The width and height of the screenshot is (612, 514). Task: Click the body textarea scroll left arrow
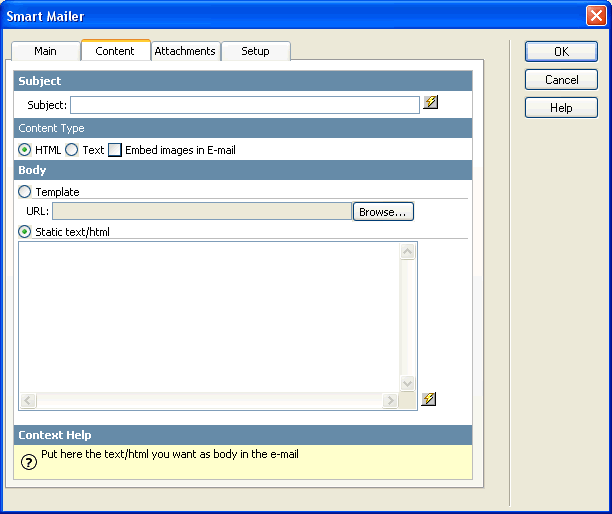pyautogui.click(x=28, y=400)
